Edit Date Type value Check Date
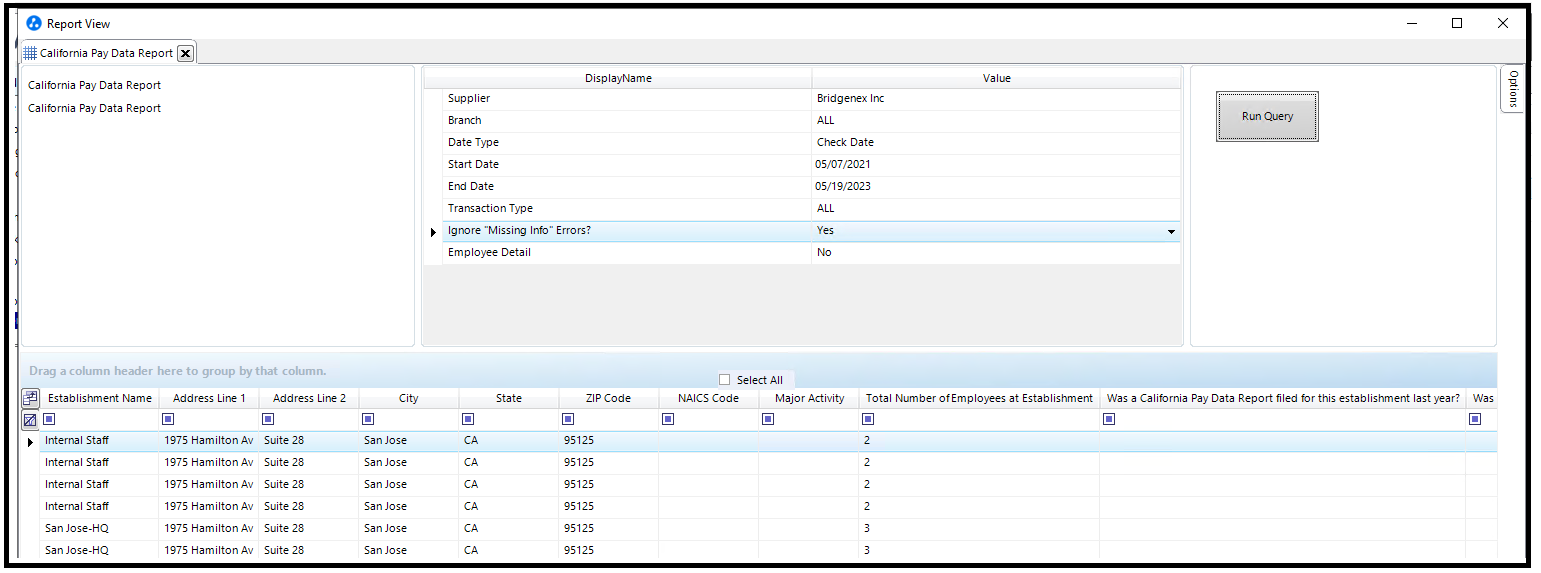The height and width of the screenshot is (573, 1541). (996, 142)
